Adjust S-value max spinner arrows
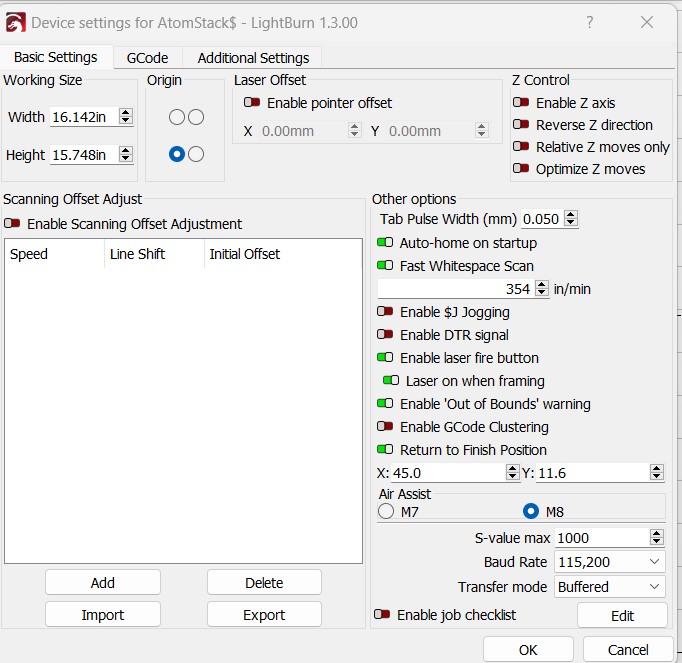The width and height of the screenshot is (682, 663). [x=657, y=537]
